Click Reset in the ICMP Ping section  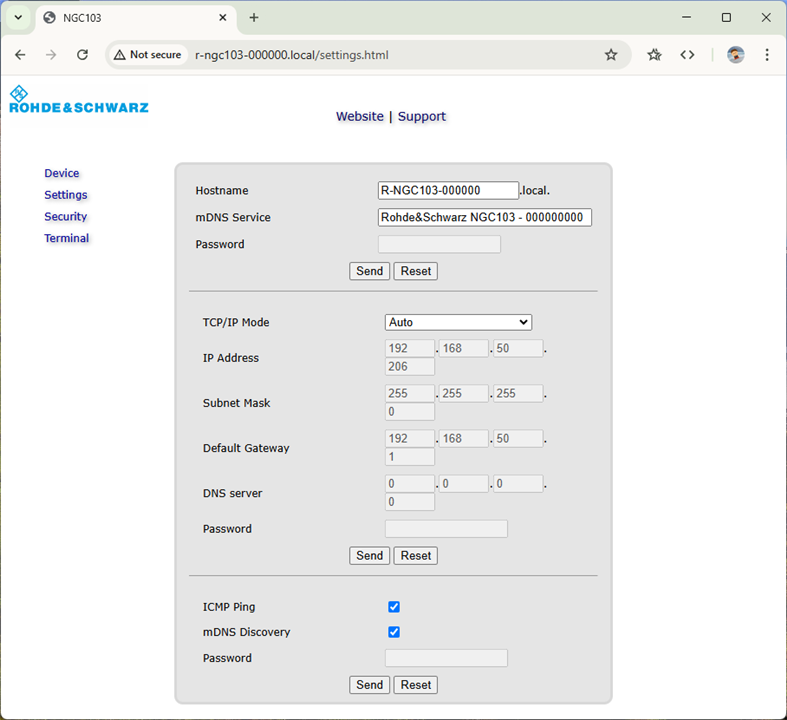[x=416, y=685]
